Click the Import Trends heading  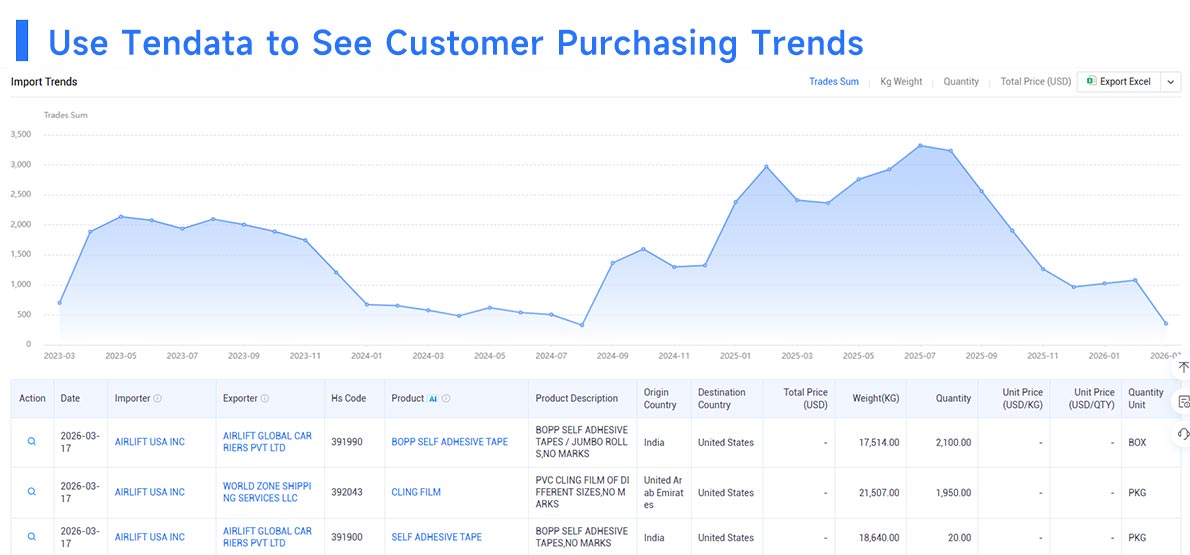[x=44, y=82]
